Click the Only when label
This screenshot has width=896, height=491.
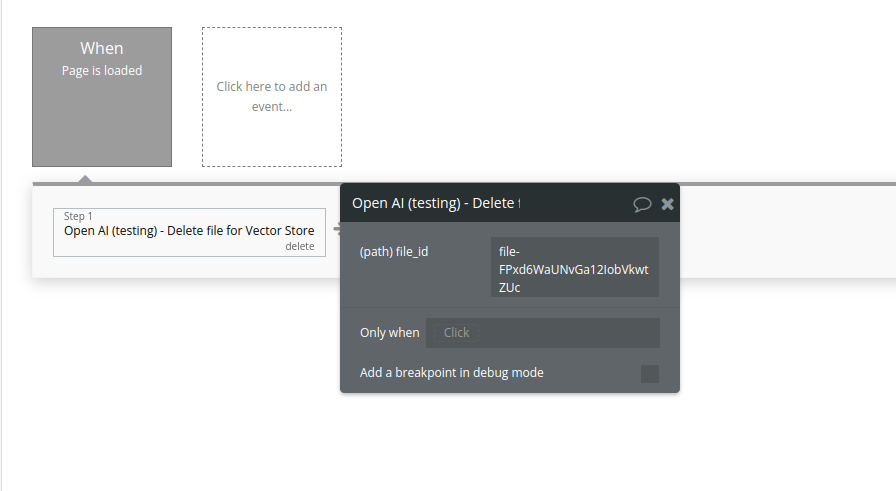coord(390,333)
